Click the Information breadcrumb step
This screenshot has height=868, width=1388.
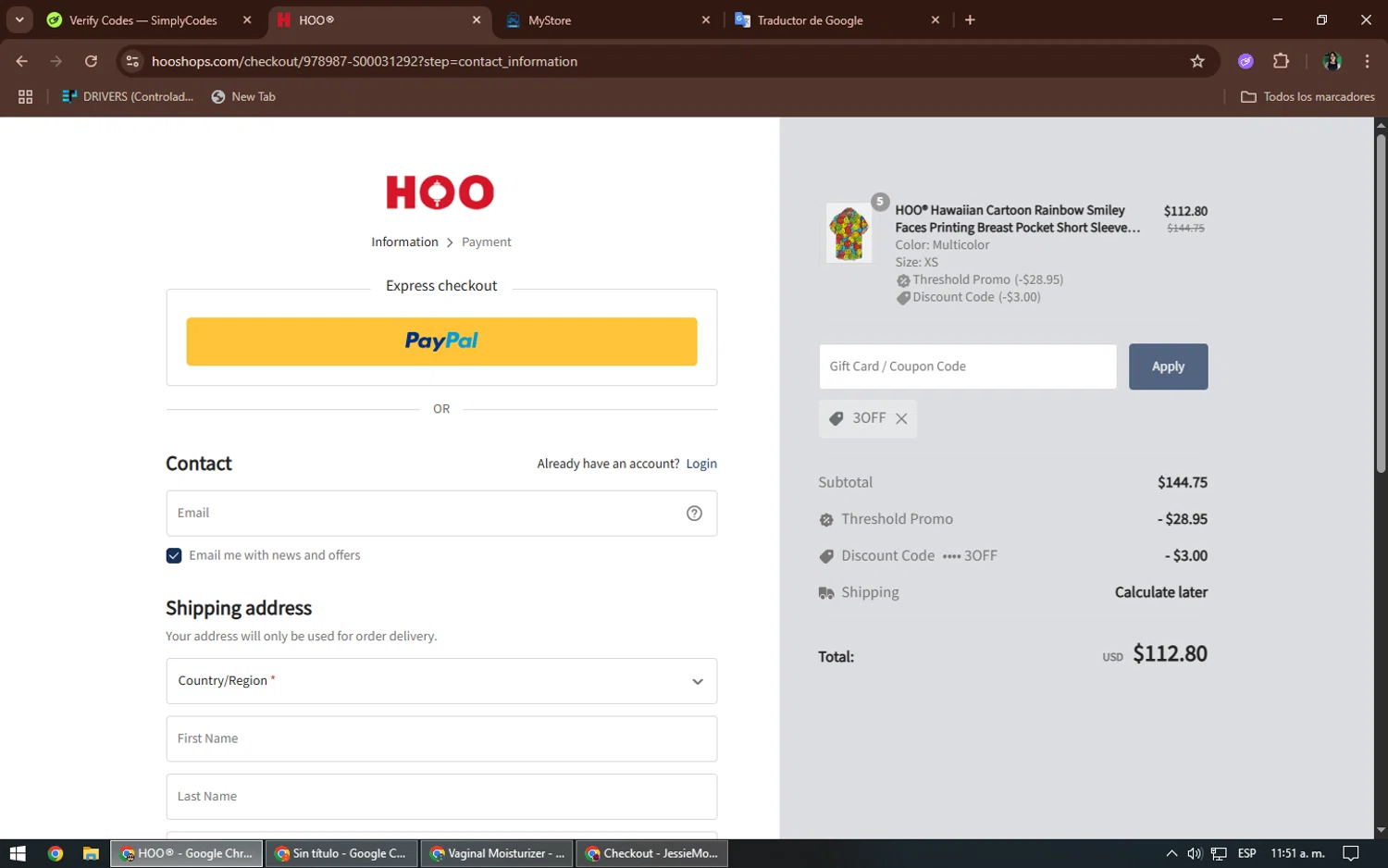tap(404, 242)
